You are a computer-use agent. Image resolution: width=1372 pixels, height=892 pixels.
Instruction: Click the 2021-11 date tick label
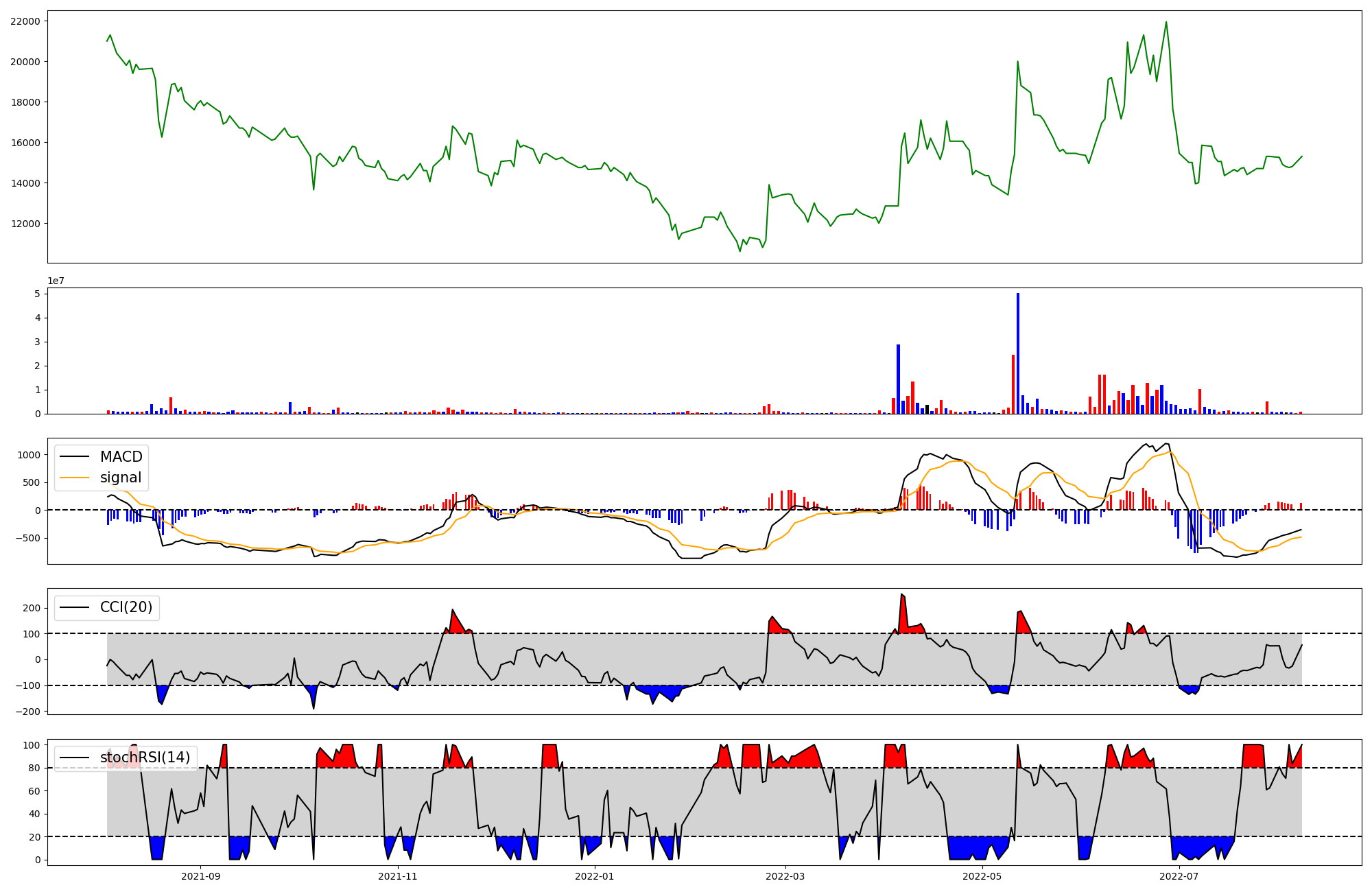398,876
